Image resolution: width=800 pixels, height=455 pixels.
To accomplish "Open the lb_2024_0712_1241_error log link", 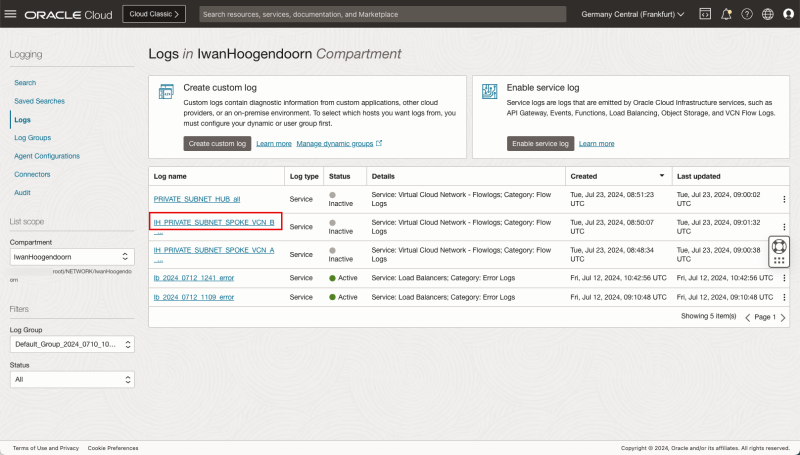I will (194, 277).
